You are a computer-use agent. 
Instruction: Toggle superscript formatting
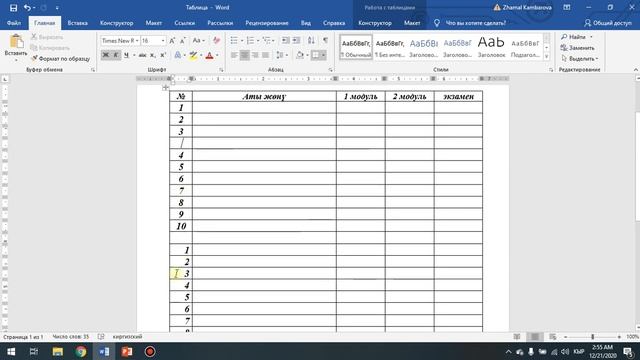(162, 55)
